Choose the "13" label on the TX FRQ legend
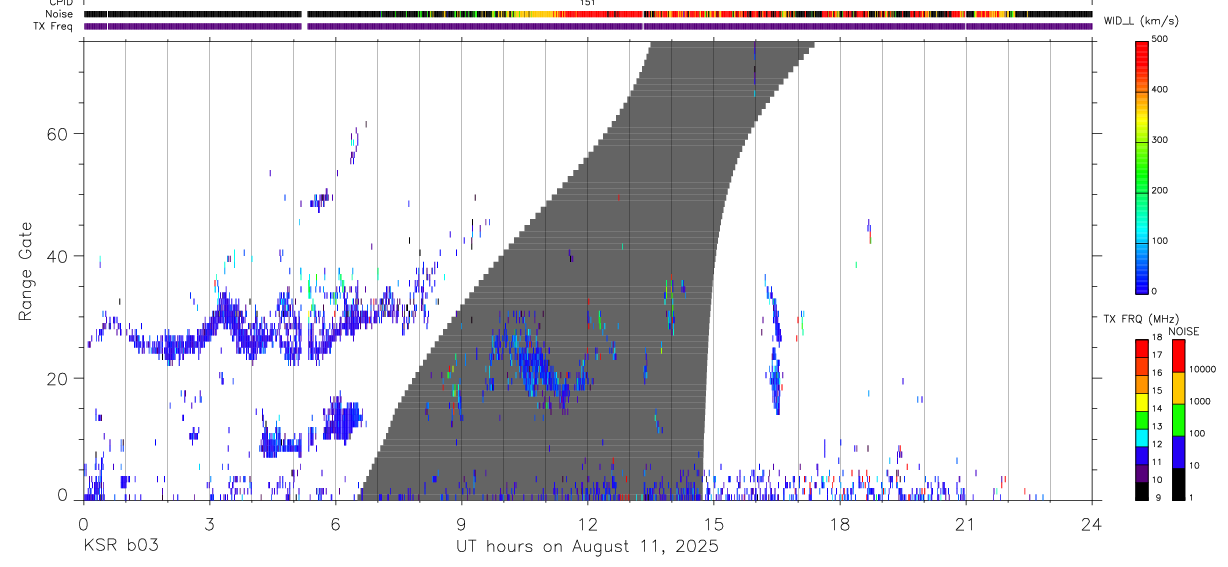 pyautogui.click(x=1157, y=426)
